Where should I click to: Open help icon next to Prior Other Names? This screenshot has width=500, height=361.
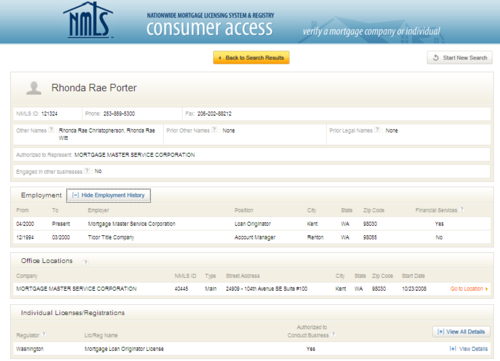coord(214,130)
